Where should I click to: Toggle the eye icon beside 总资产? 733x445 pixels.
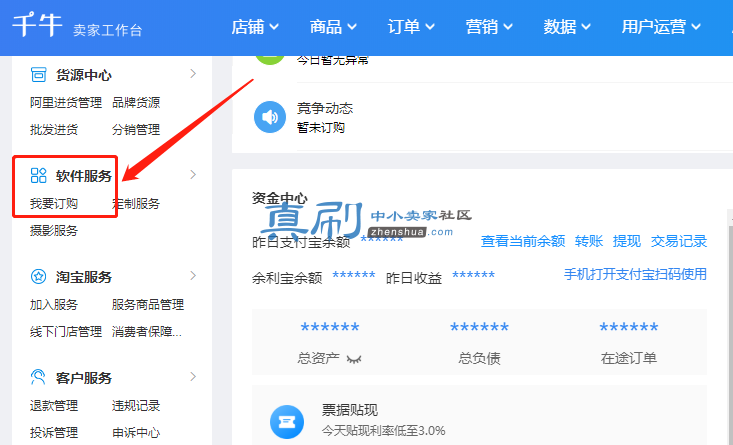click(354, 359)
